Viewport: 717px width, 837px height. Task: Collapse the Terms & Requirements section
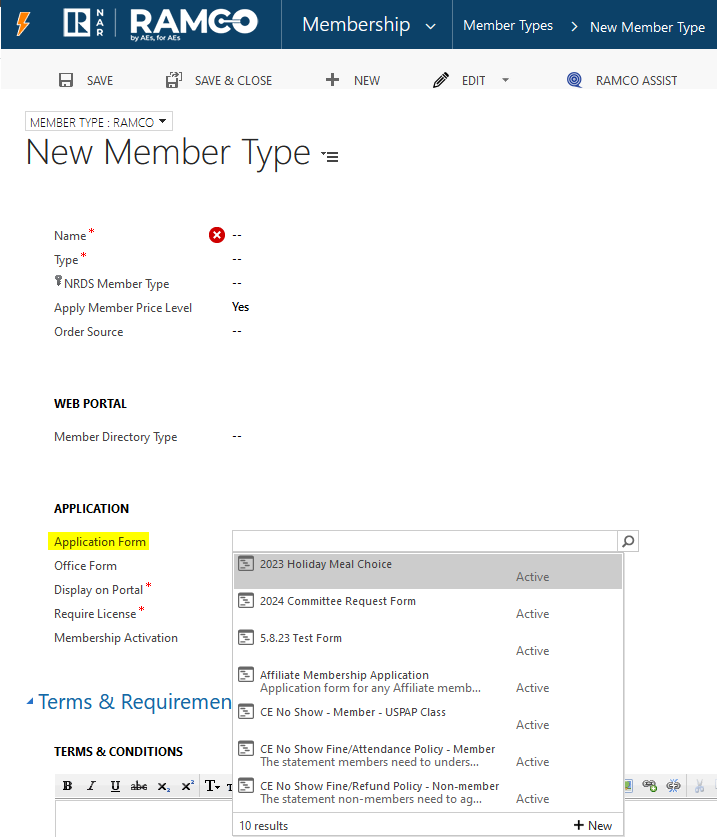[x=29, y=702]
